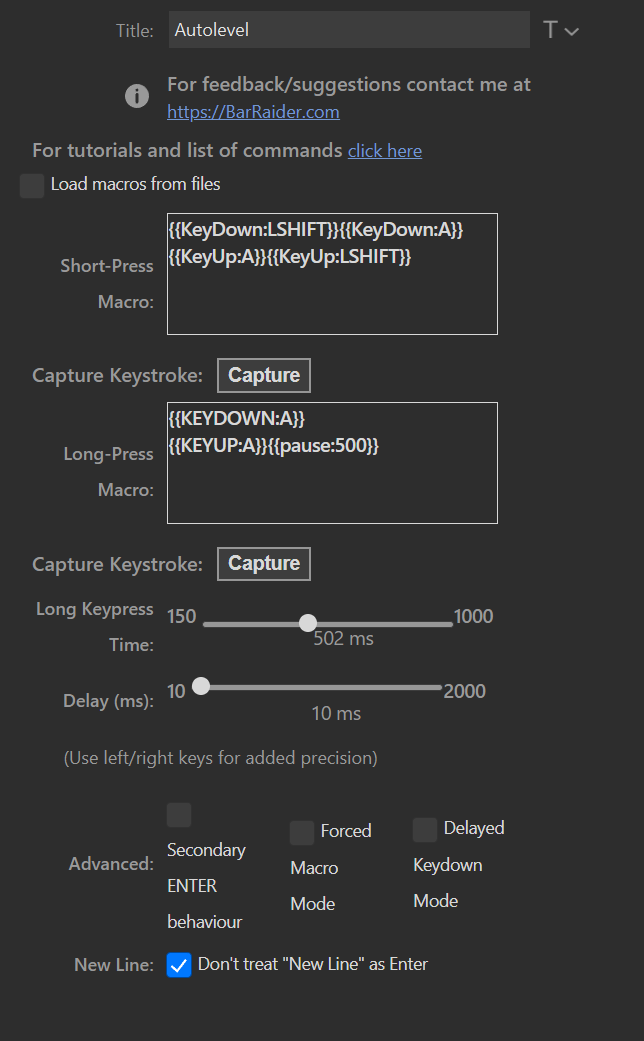Click the Delay (ms) slider handle
This screenshot has width=644, height=1041.
(x=201, y=686)
